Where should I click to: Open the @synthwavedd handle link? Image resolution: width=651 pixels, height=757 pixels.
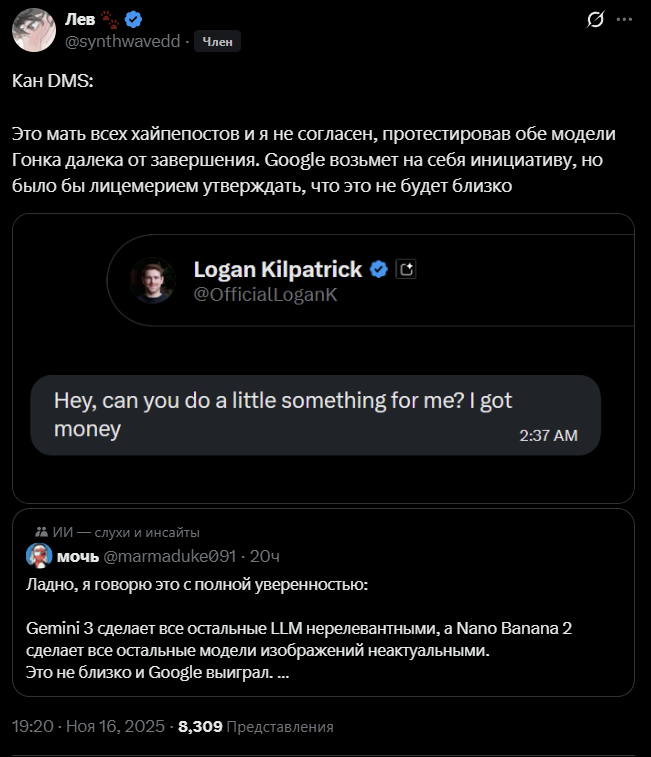point(123,41)
